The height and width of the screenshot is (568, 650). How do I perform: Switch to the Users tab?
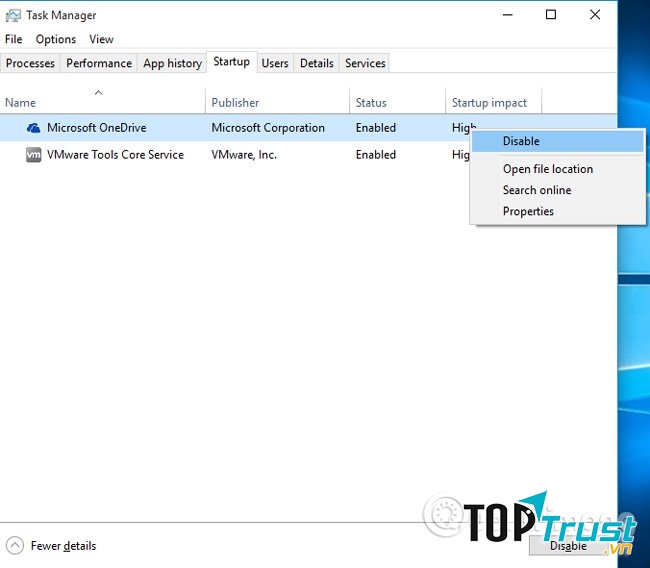click(x=275, y=63)
